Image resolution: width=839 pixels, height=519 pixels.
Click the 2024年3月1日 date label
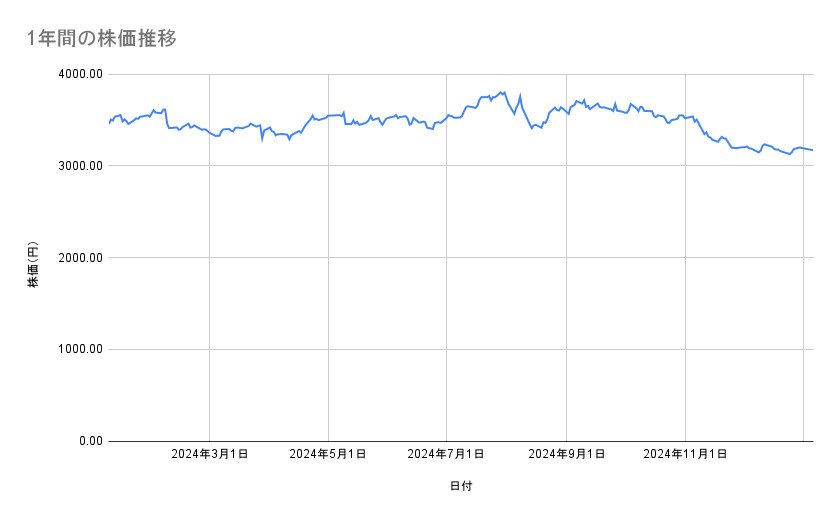point(209,455)
